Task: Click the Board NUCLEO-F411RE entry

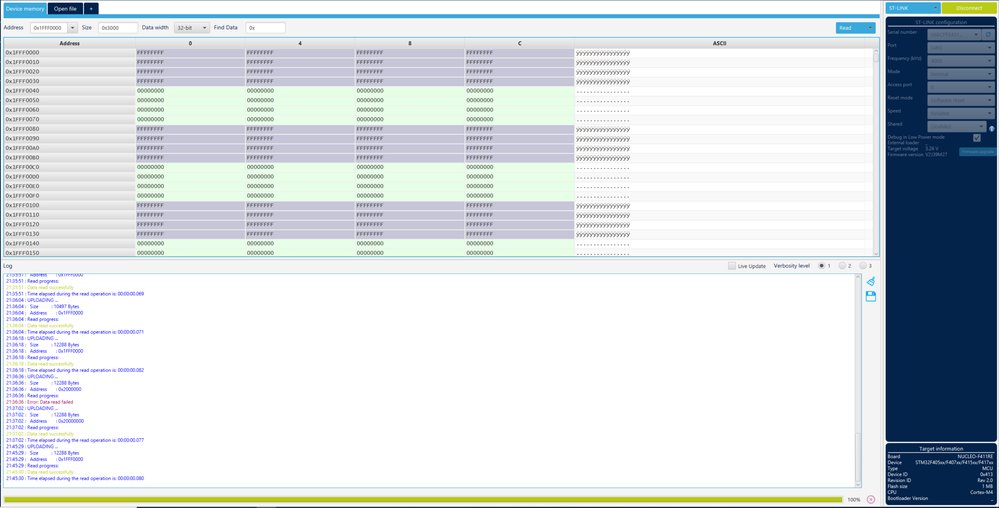Action: [x=940, y=456]
